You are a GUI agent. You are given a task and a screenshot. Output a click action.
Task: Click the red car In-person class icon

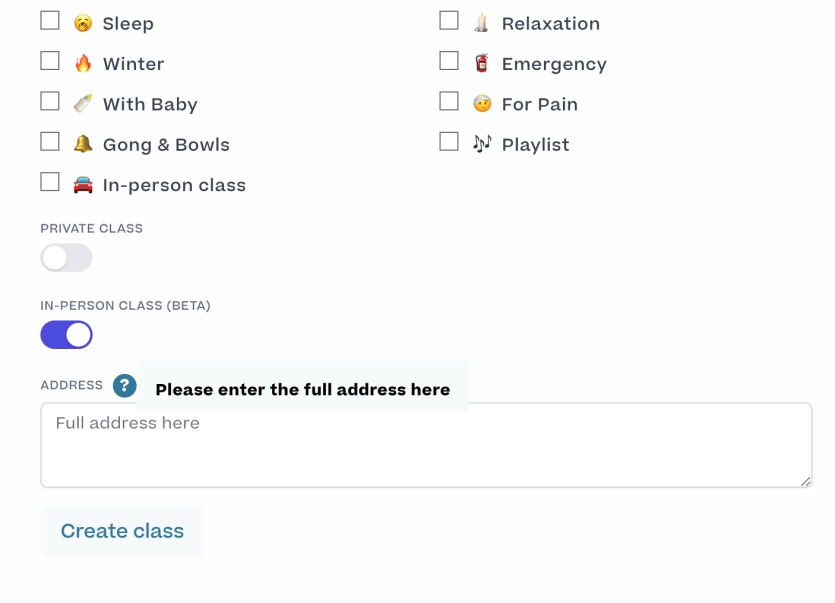click(x=83, y=185)
